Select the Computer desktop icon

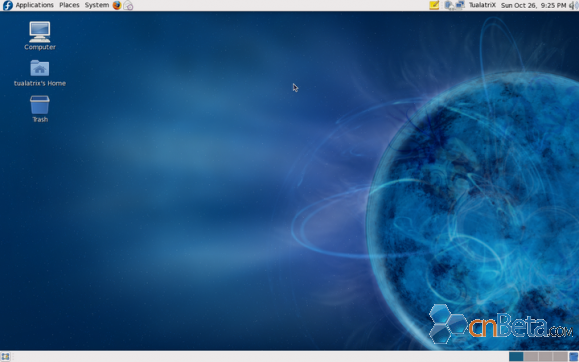pyautogui.click(x=40, y=35)
